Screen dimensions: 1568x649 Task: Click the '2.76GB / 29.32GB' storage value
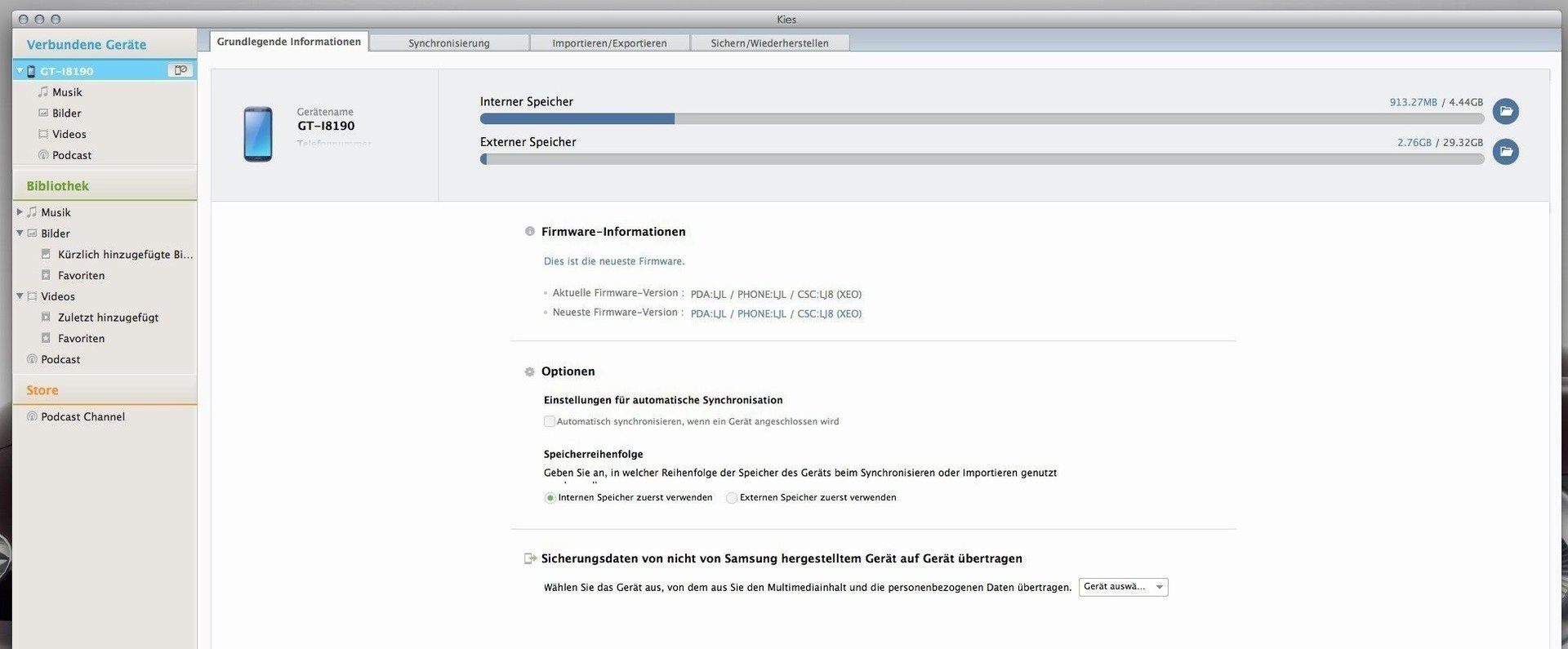(x=1440, y=142)
